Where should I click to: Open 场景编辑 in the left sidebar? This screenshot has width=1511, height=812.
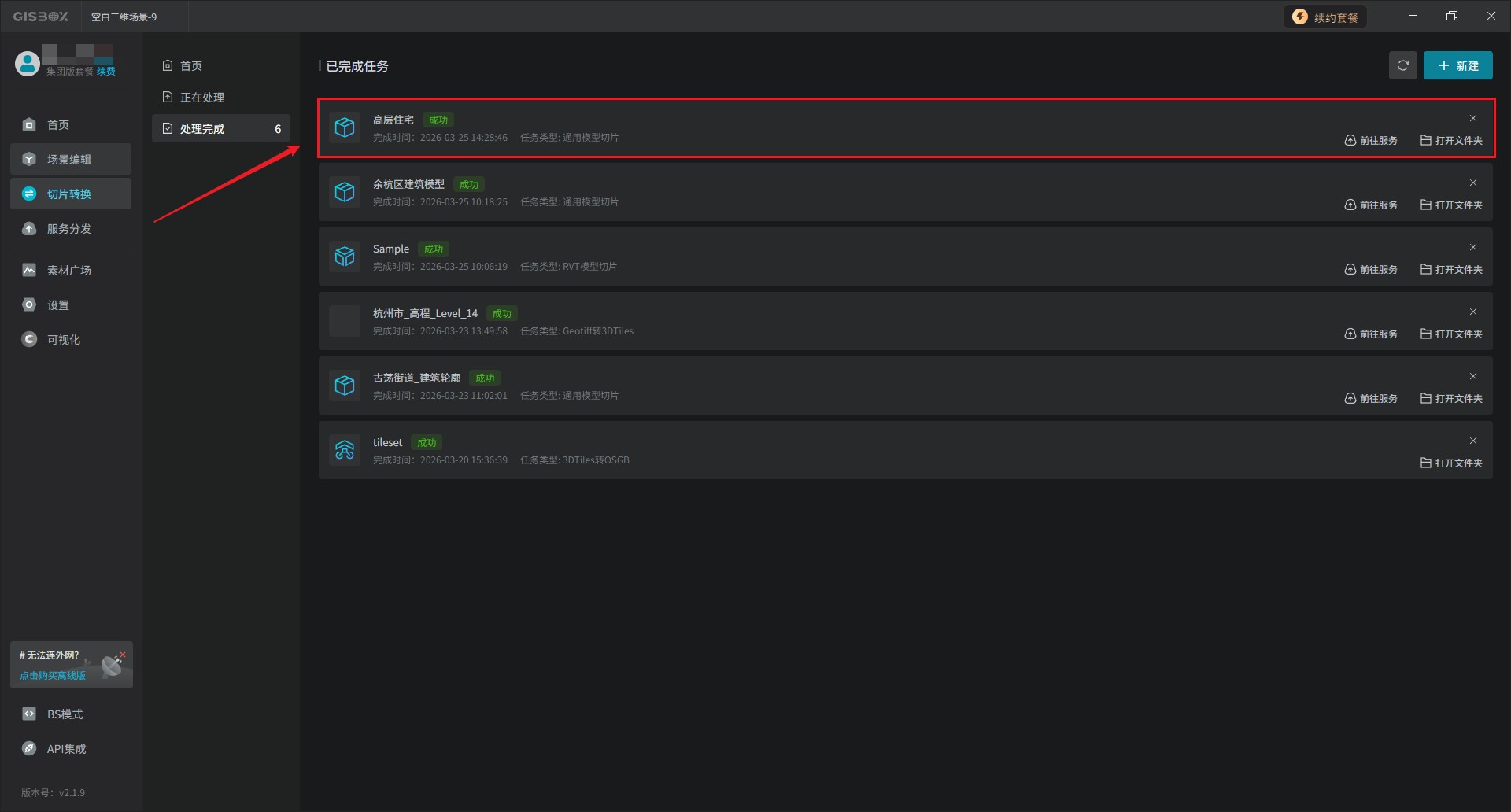pos(69,160)
